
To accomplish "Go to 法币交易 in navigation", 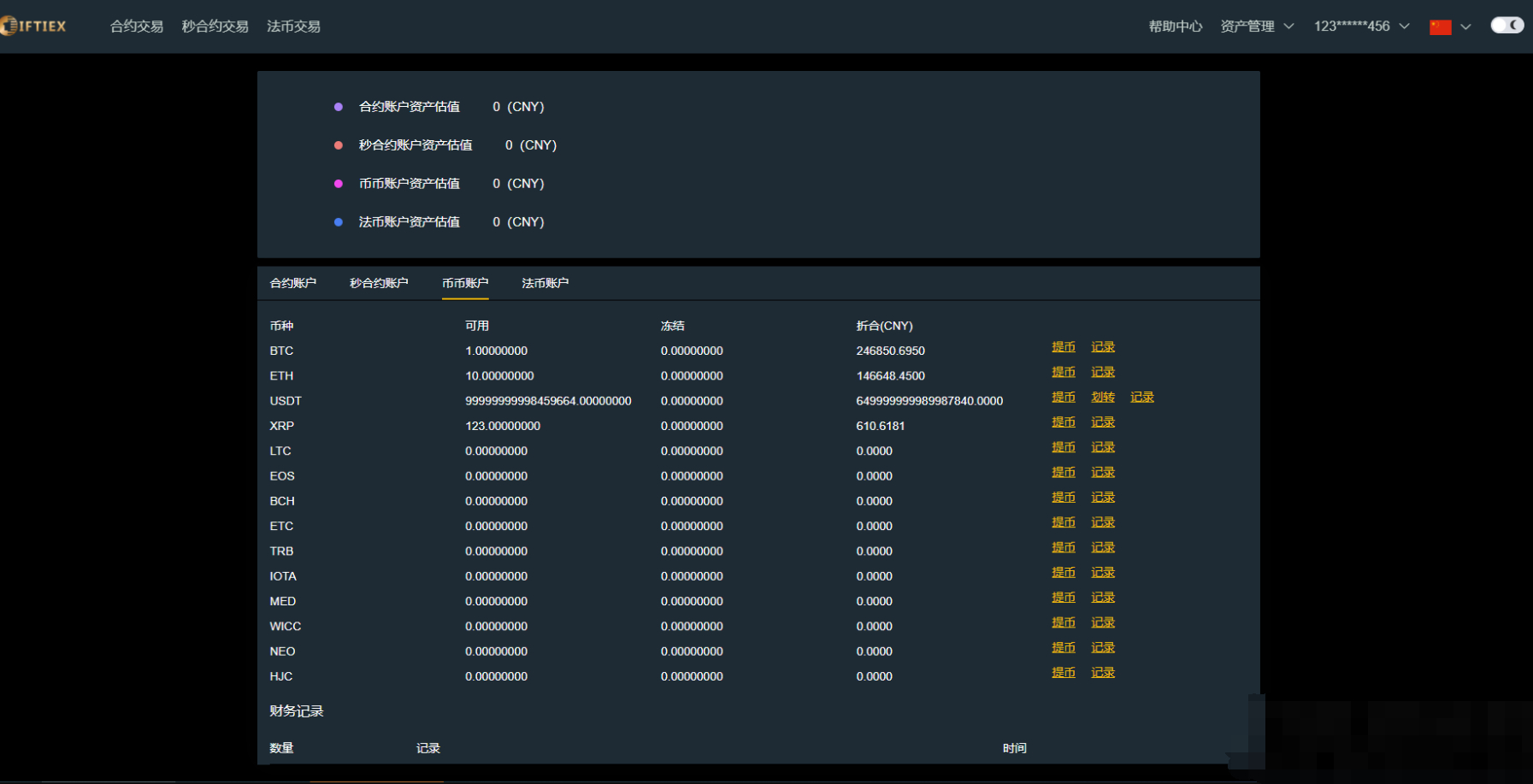I will pyautogui.click(x=293, y=27).
